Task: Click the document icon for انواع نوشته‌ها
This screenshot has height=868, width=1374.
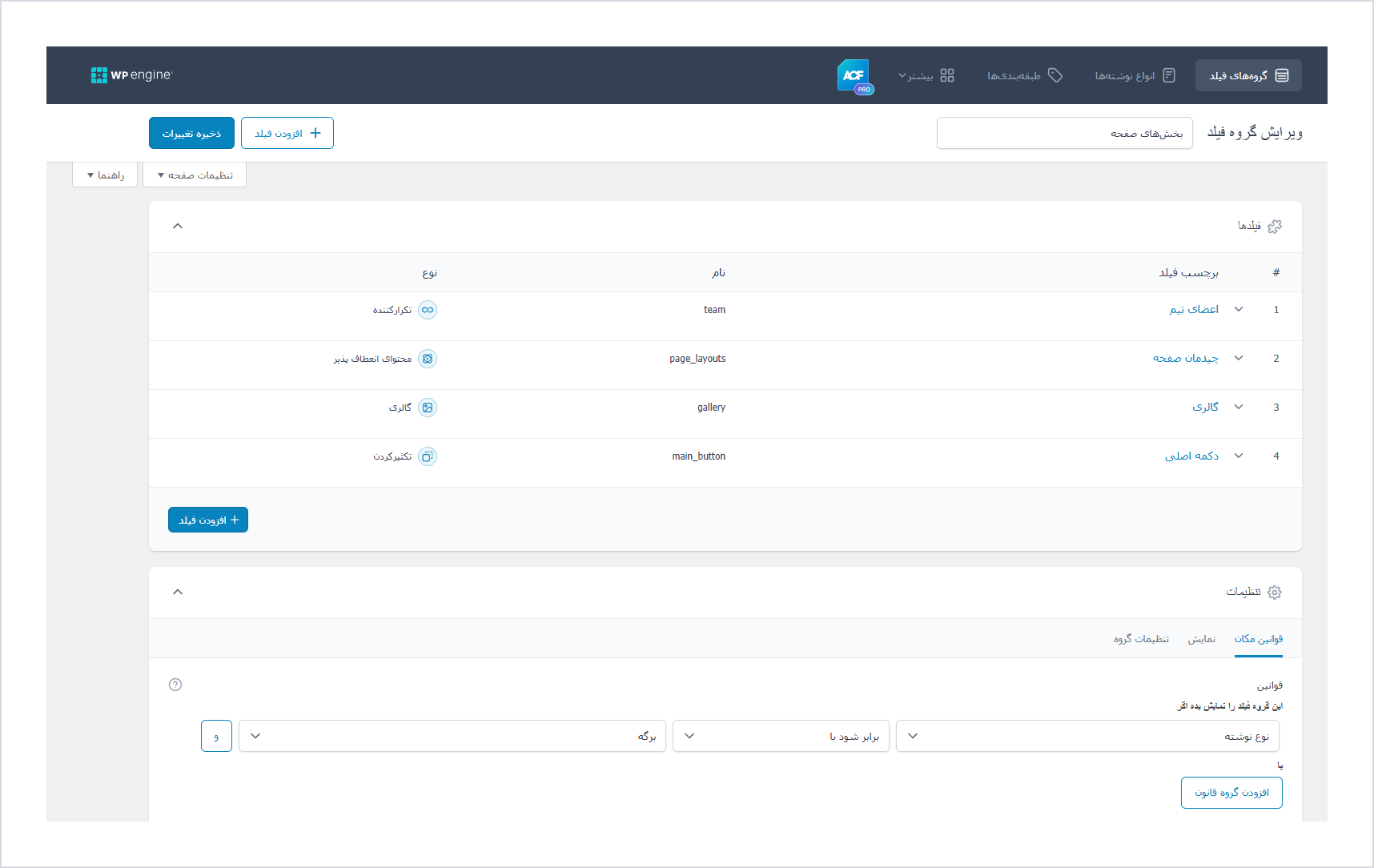Action: (x=1169, y=75)
